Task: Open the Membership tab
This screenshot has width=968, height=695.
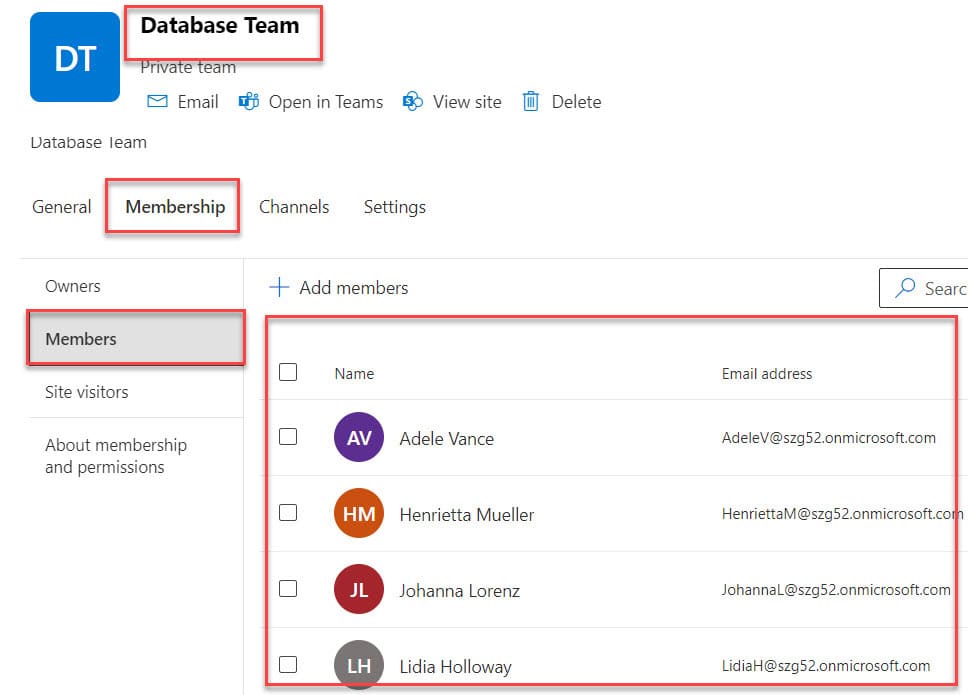Action: click(x=175, y=207)
